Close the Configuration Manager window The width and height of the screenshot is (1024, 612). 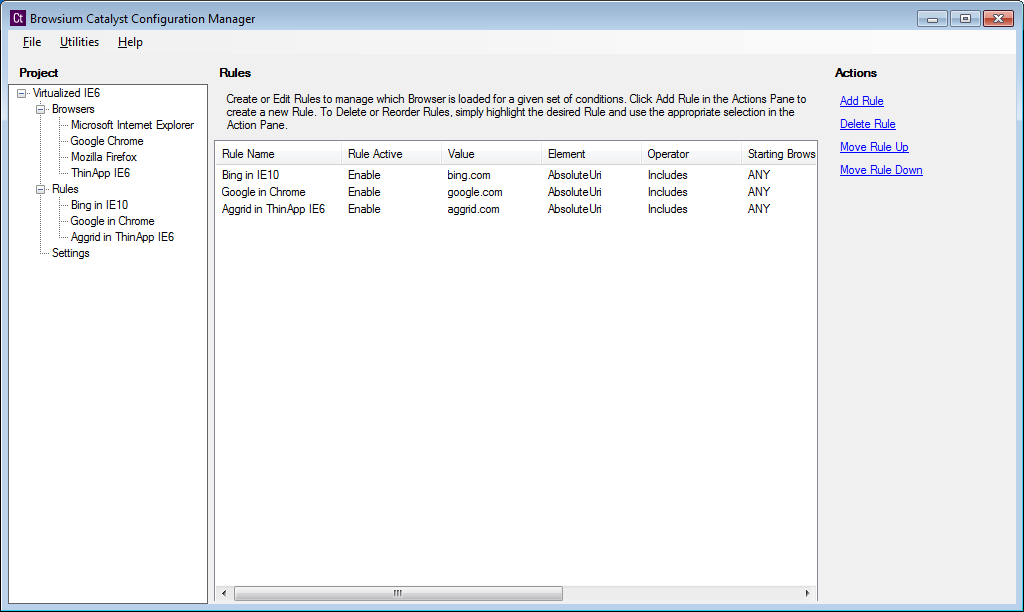coord(998,19)
